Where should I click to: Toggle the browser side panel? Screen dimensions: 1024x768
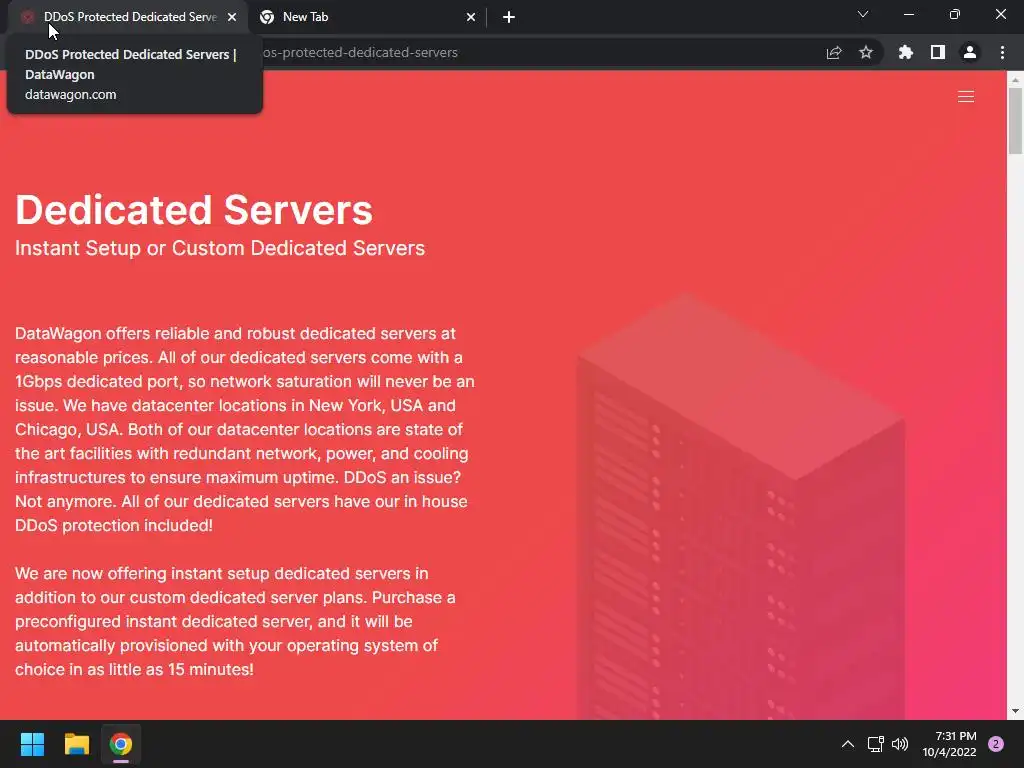tap(938, 52)
